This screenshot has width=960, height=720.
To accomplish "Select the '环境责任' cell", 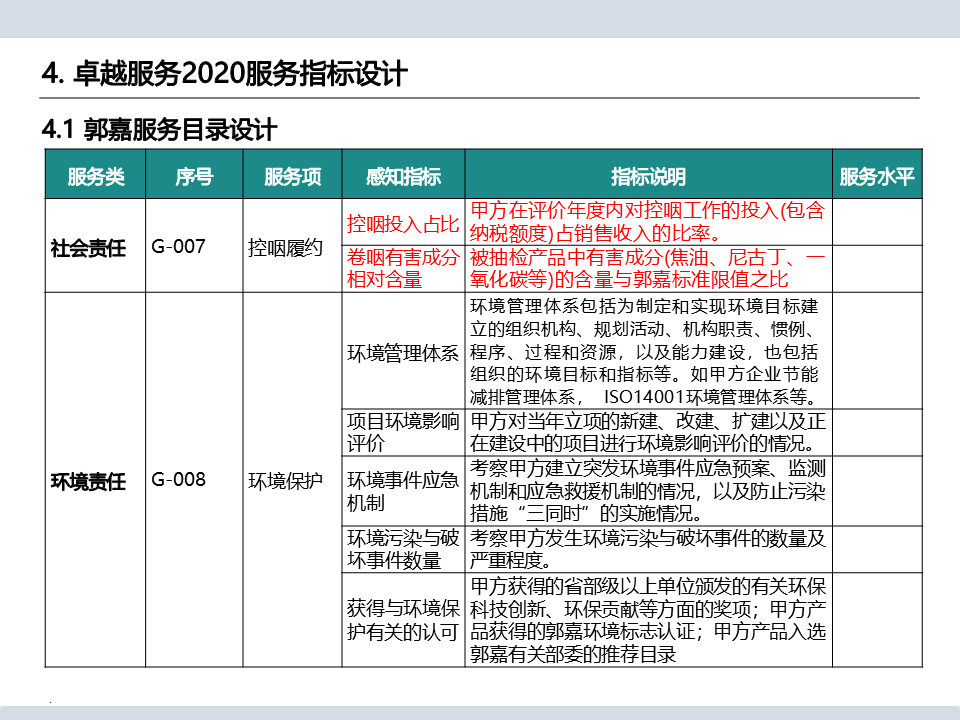I will [96, 480].
